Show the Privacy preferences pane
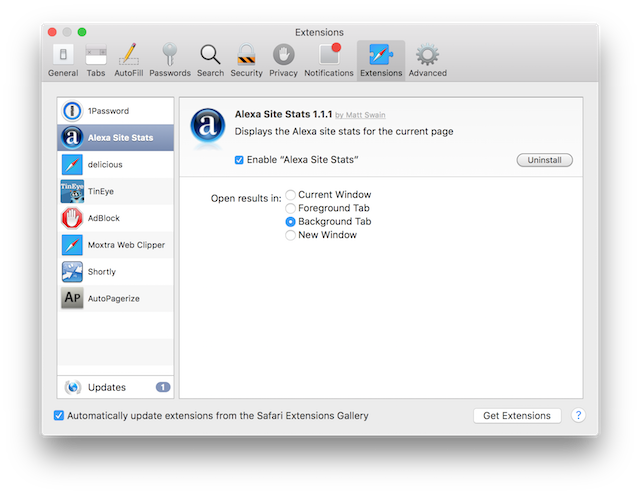 [x=283, y=59]
